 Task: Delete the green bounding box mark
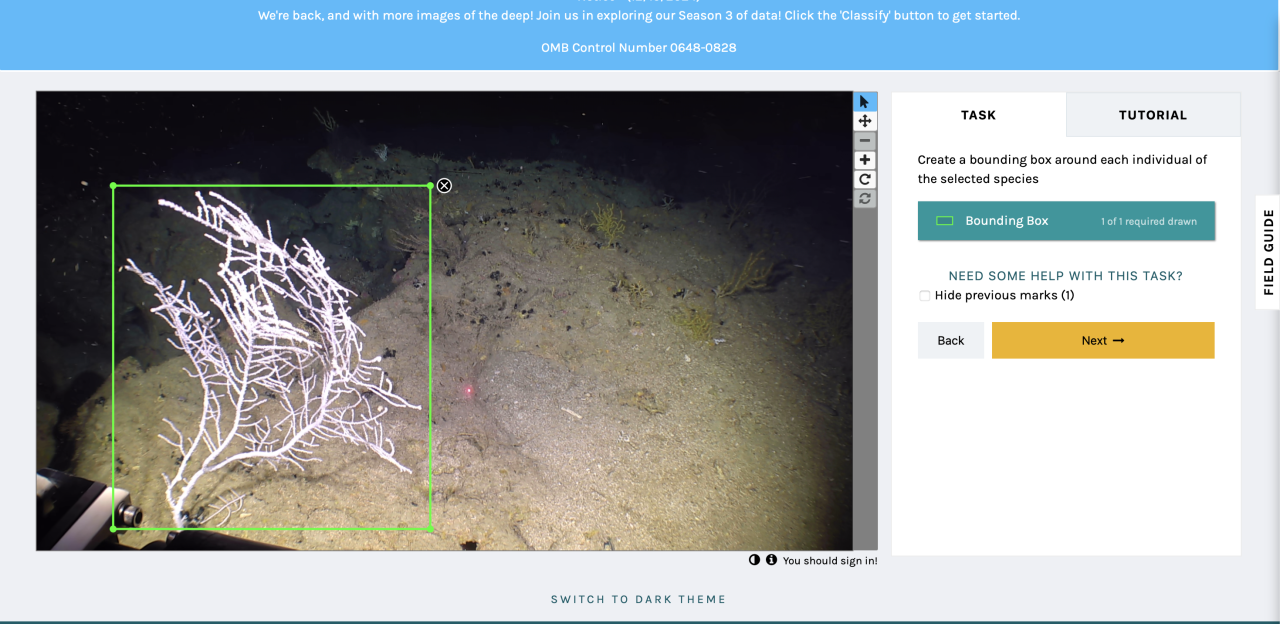pyautogui.click(x=444, y=185)
